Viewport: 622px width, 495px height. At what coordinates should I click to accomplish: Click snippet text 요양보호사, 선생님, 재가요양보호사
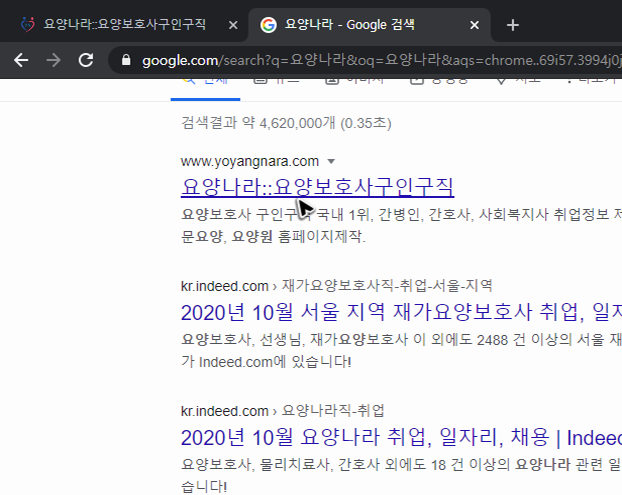tap(401, 351)
